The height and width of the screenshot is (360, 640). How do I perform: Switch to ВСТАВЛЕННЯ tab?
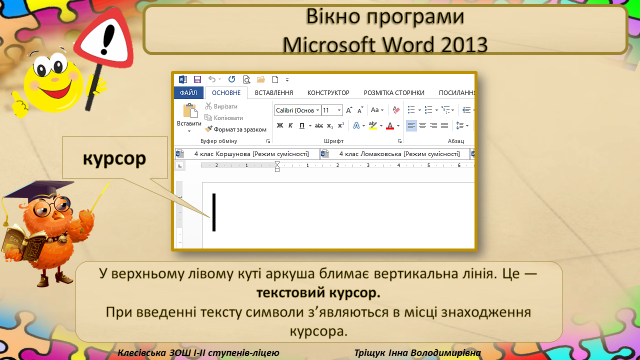[274, 93]
